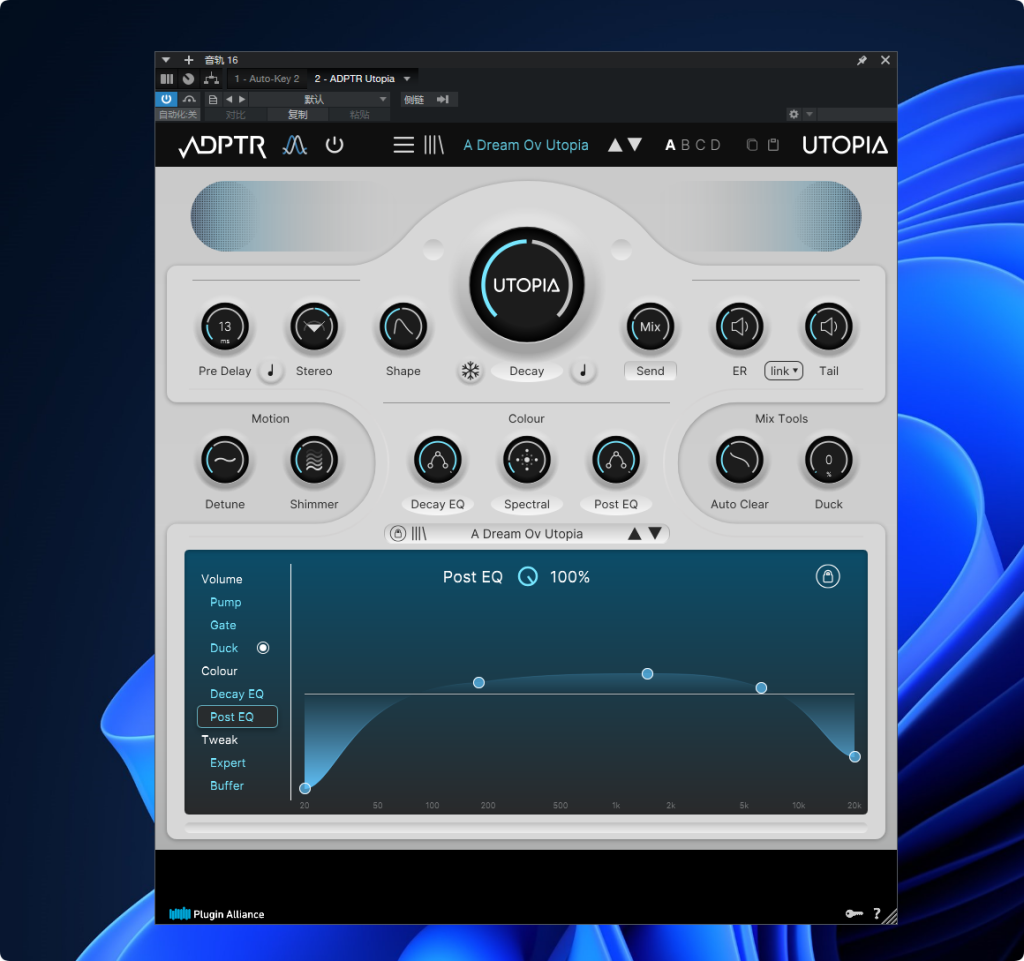Select the B settings slot
This screenshot has height=961, width=1024.
pyautogui.click(x=685, y=145)
